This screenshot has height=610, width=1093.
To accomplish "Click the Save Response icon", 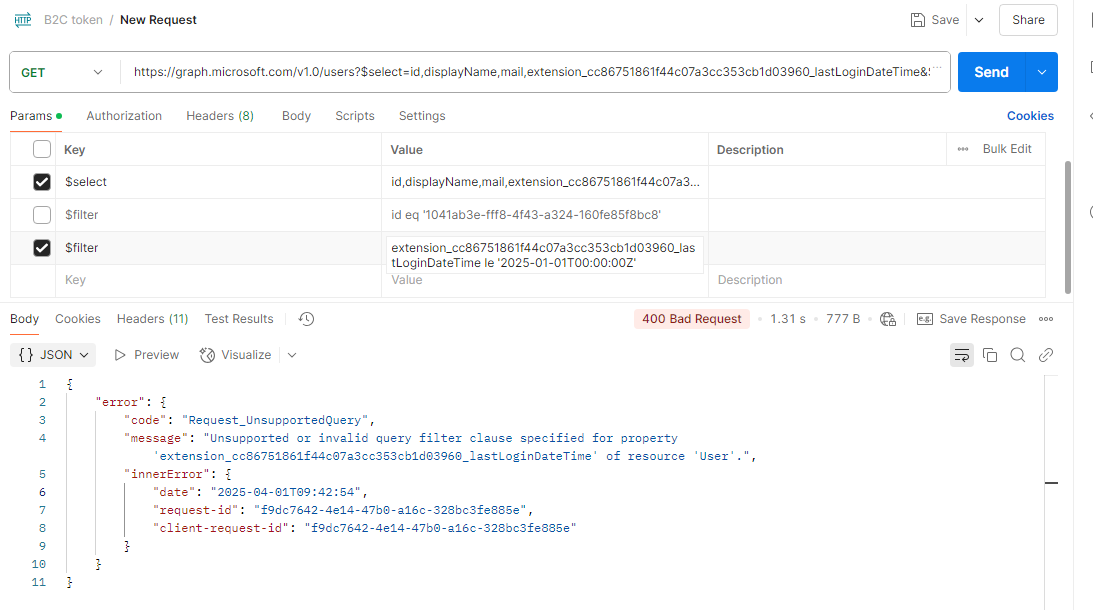I will 924,319.
